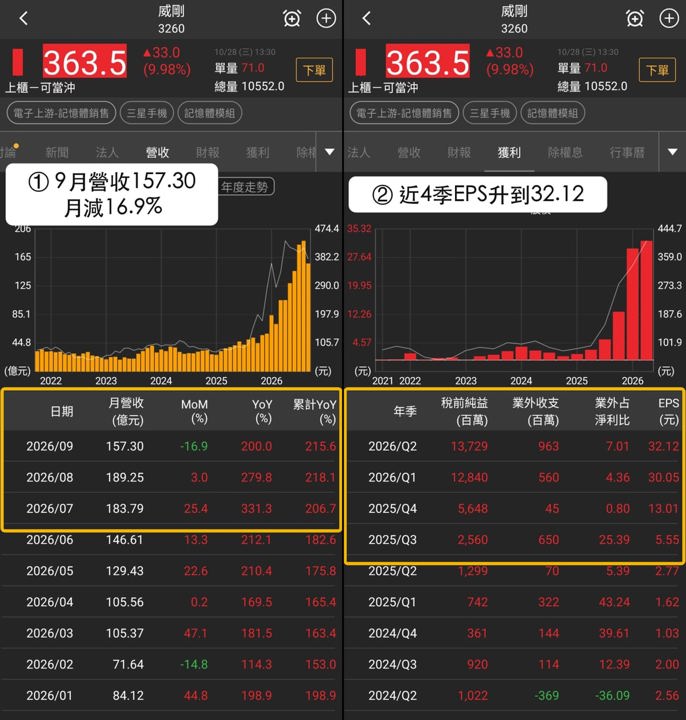686x720 pixels.
Task: Open price alert clock in left panel
Action: tap(292, 18)
